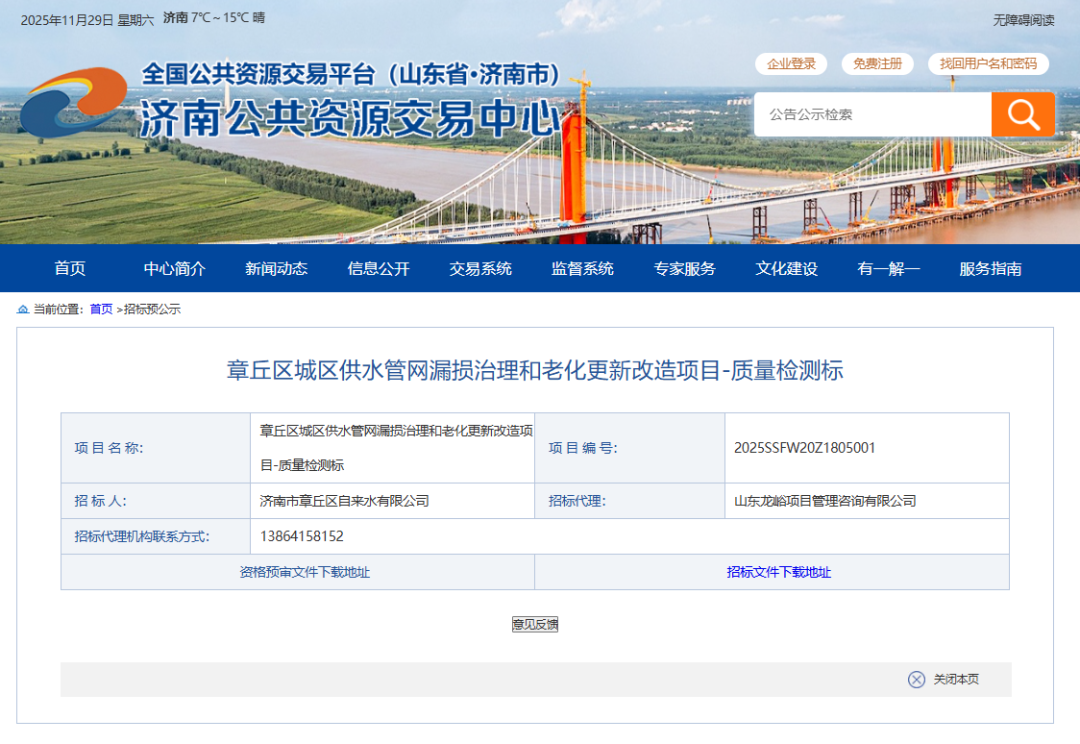The image size is (1080, 744).
Task: Click the orange search magnifier icon
Action: click(x=1023, y=114)
